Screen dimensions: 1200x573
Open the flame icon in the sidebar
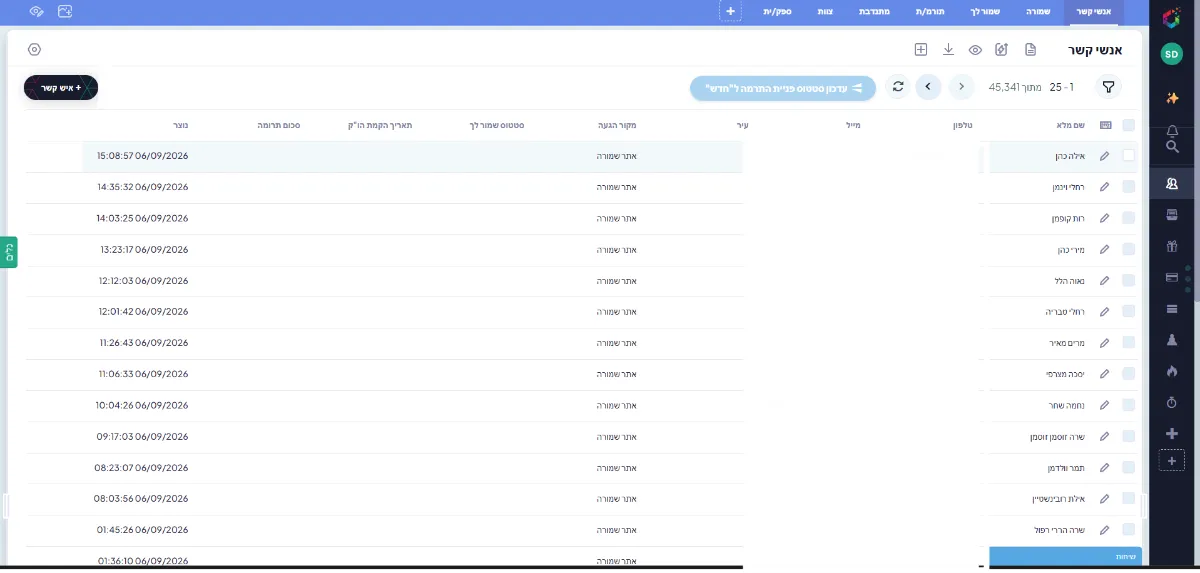1172,371
